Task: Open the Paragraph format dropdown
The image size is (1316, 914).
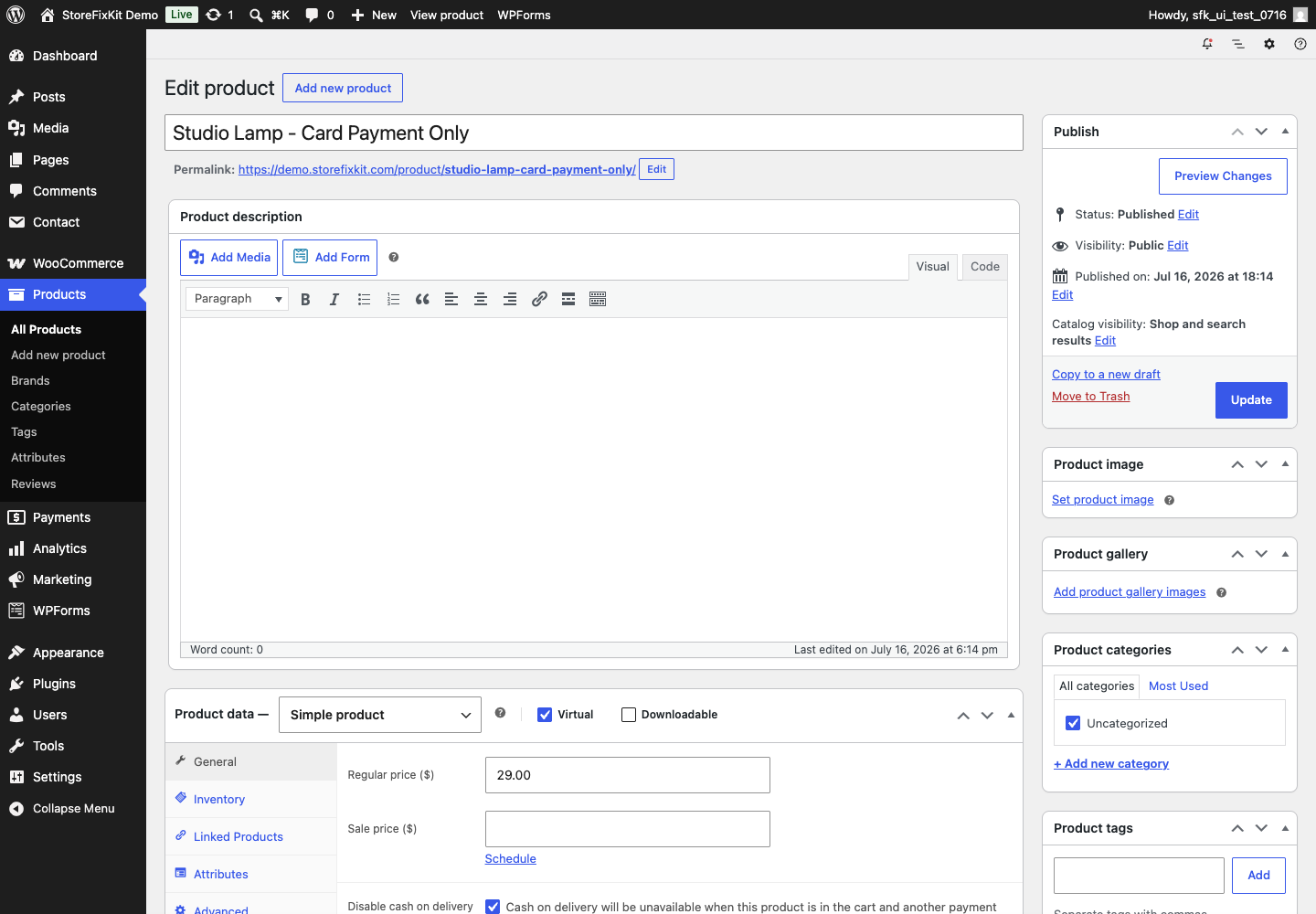Action: tap(237, 299)
